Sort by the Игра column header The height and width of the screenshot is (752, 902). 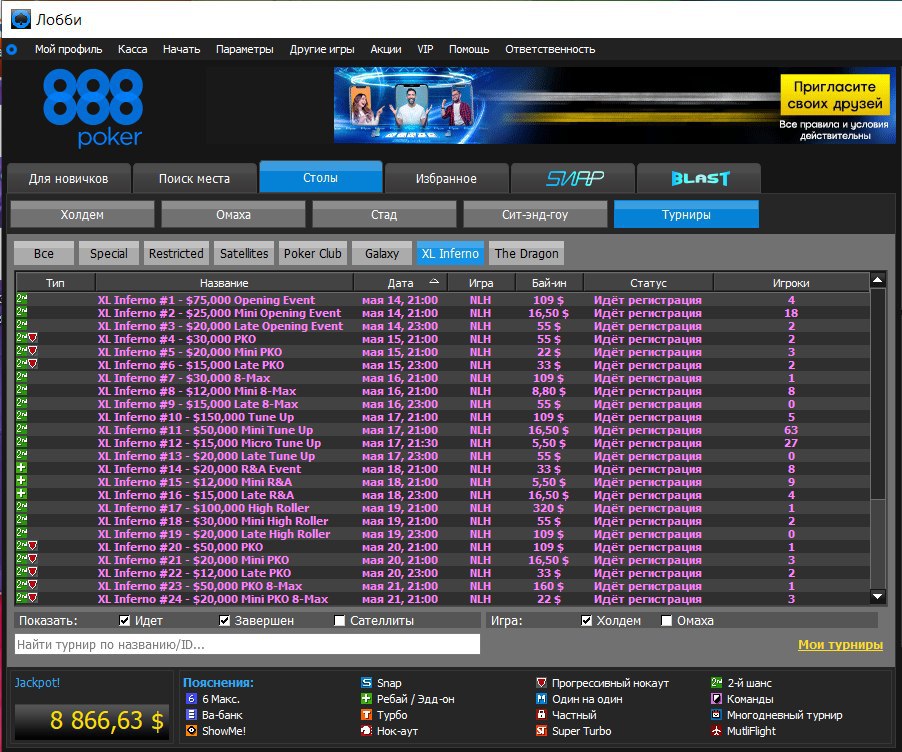(481, 283)
